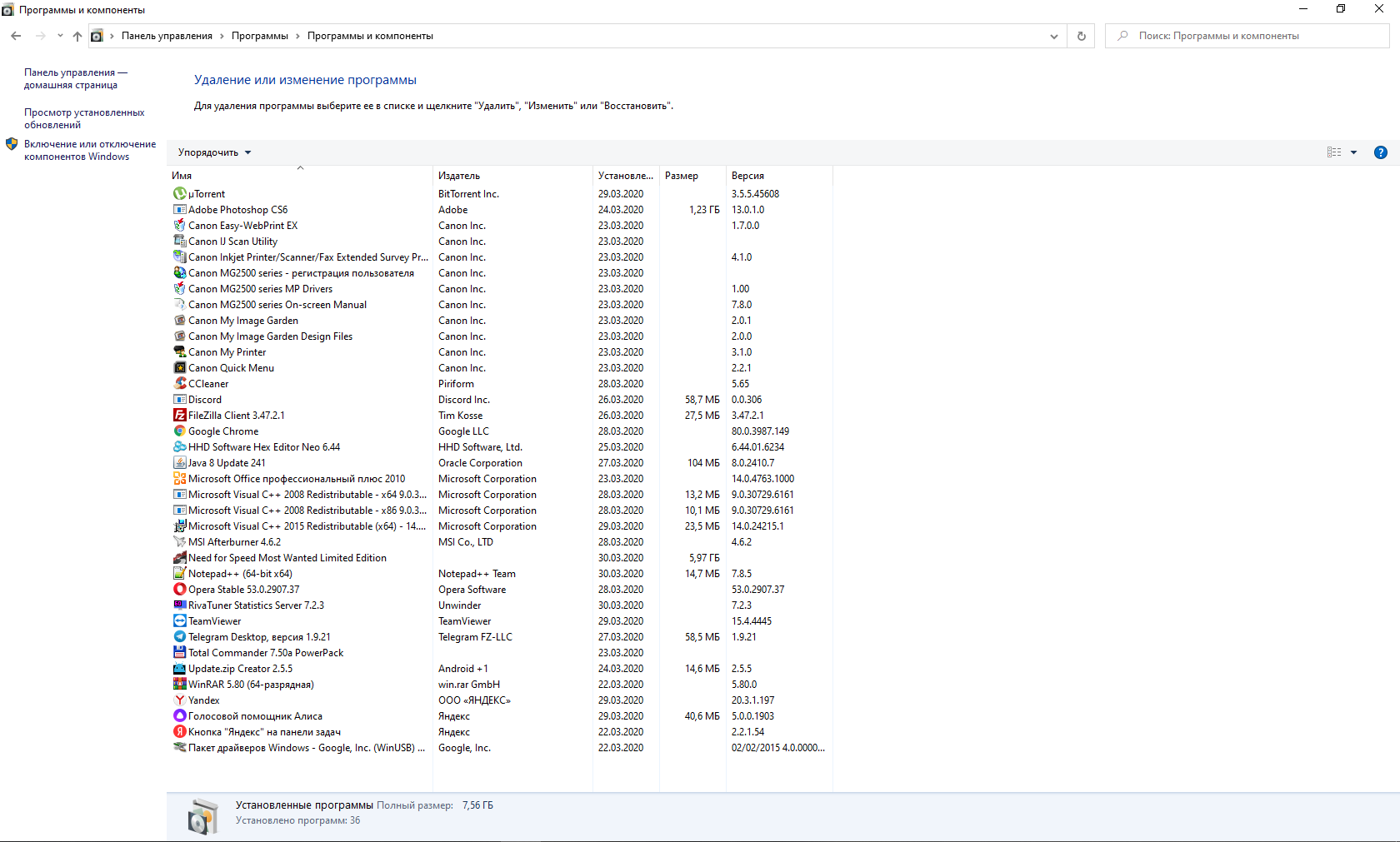Select Canon Inkjet Printer Extended Survey row
The image size is (1400, 842).
(500, 257)
